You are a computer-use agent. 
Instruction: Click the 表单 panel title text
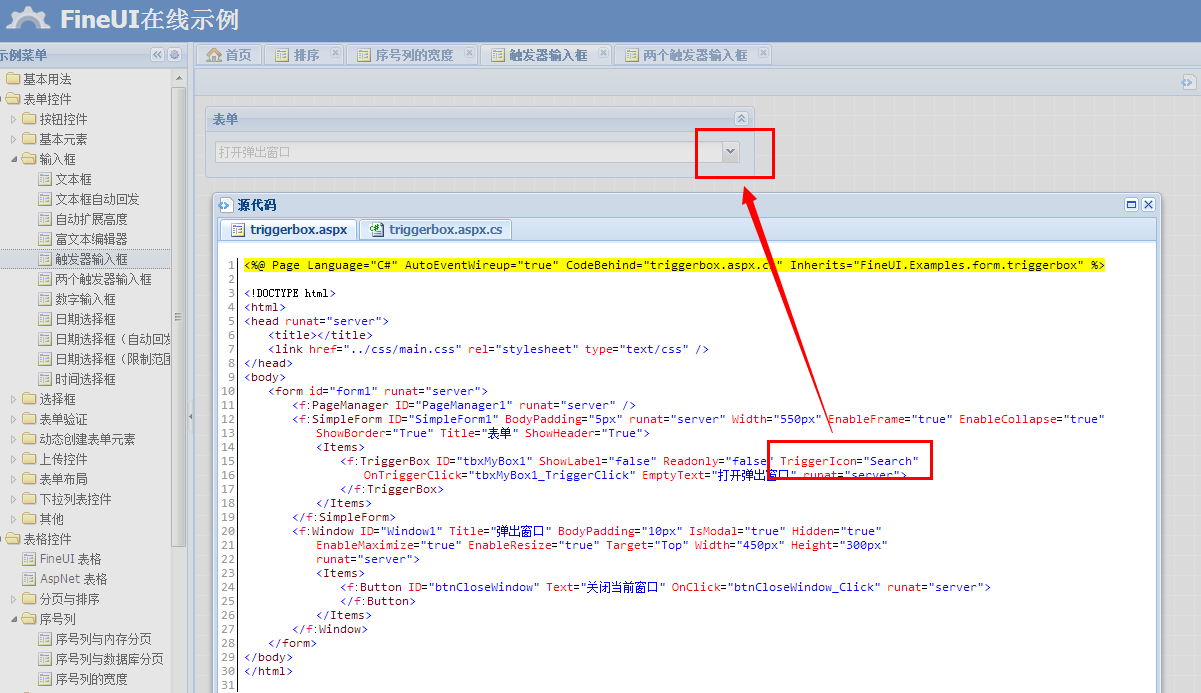click(225, 119)
